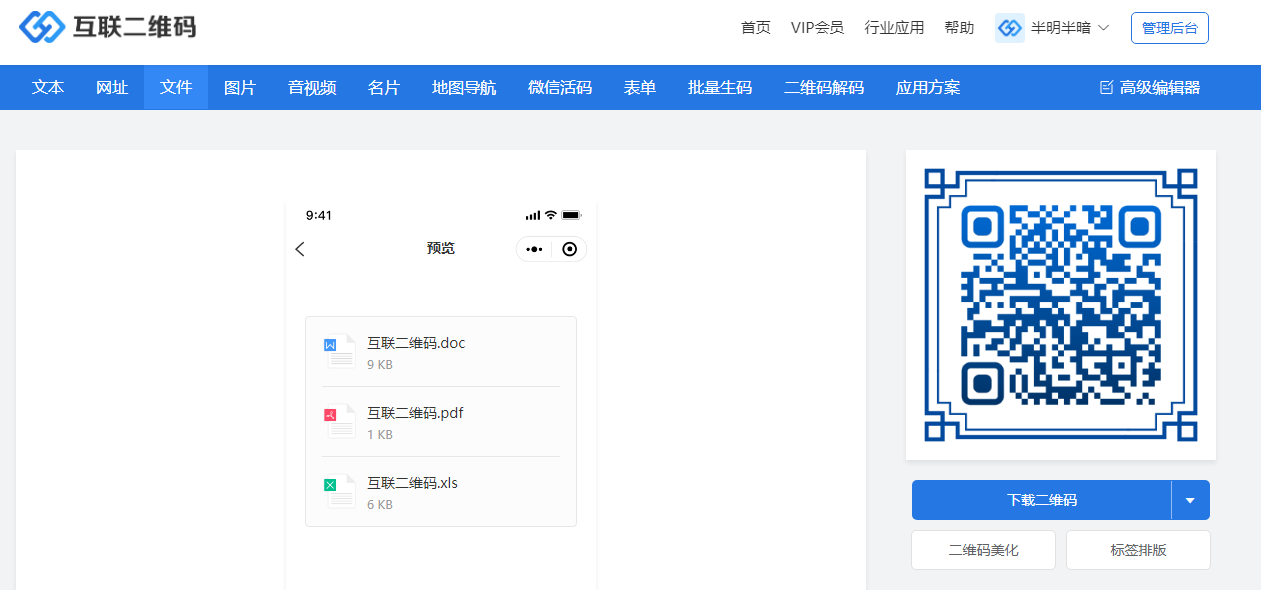The height and width of the screenshot is (590, 1261).
Task: Click the 二维码美化 button
Action: 983,550
